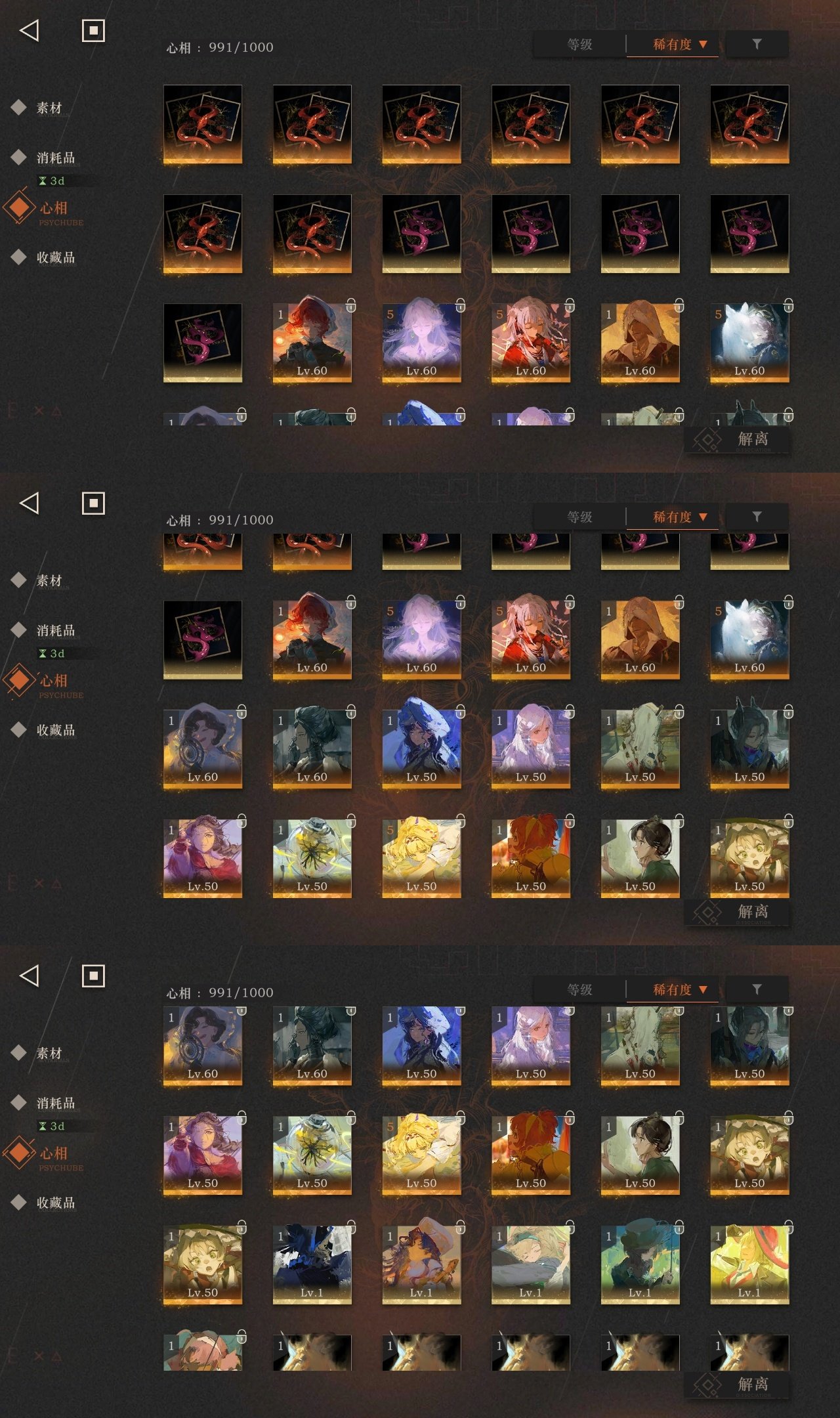Click the funnel filter icon in the middle screenshot
The width and height of the screenshot is (840, 1418).
(x=757, y=517)
